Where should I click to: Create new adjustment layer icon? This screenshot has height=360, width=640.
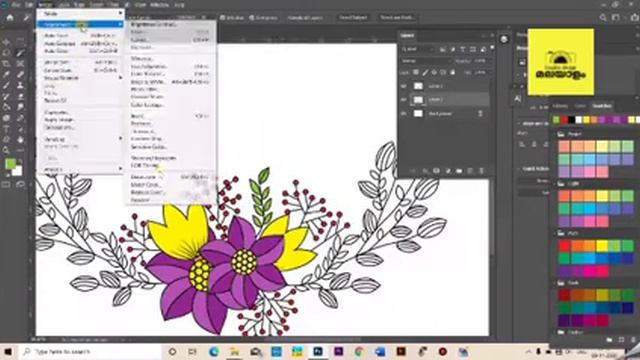point(448,171)
